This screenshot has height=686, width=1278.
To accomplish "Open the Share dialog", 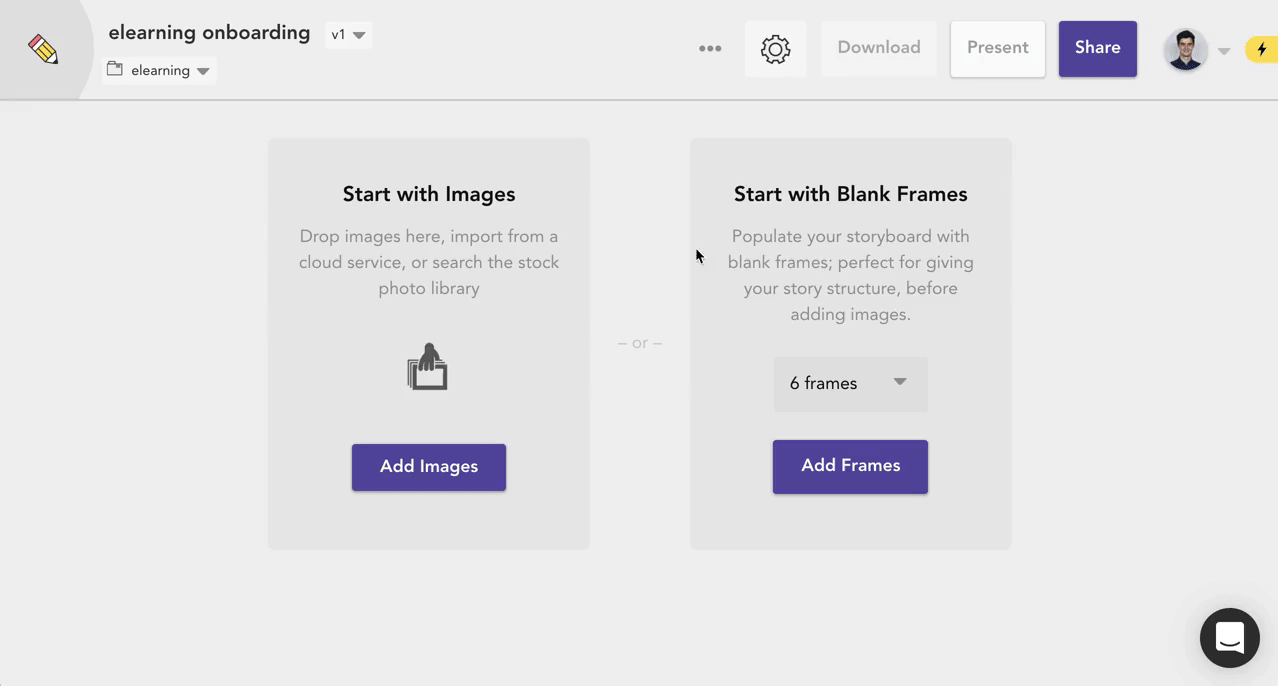I will coord(1097,47).
